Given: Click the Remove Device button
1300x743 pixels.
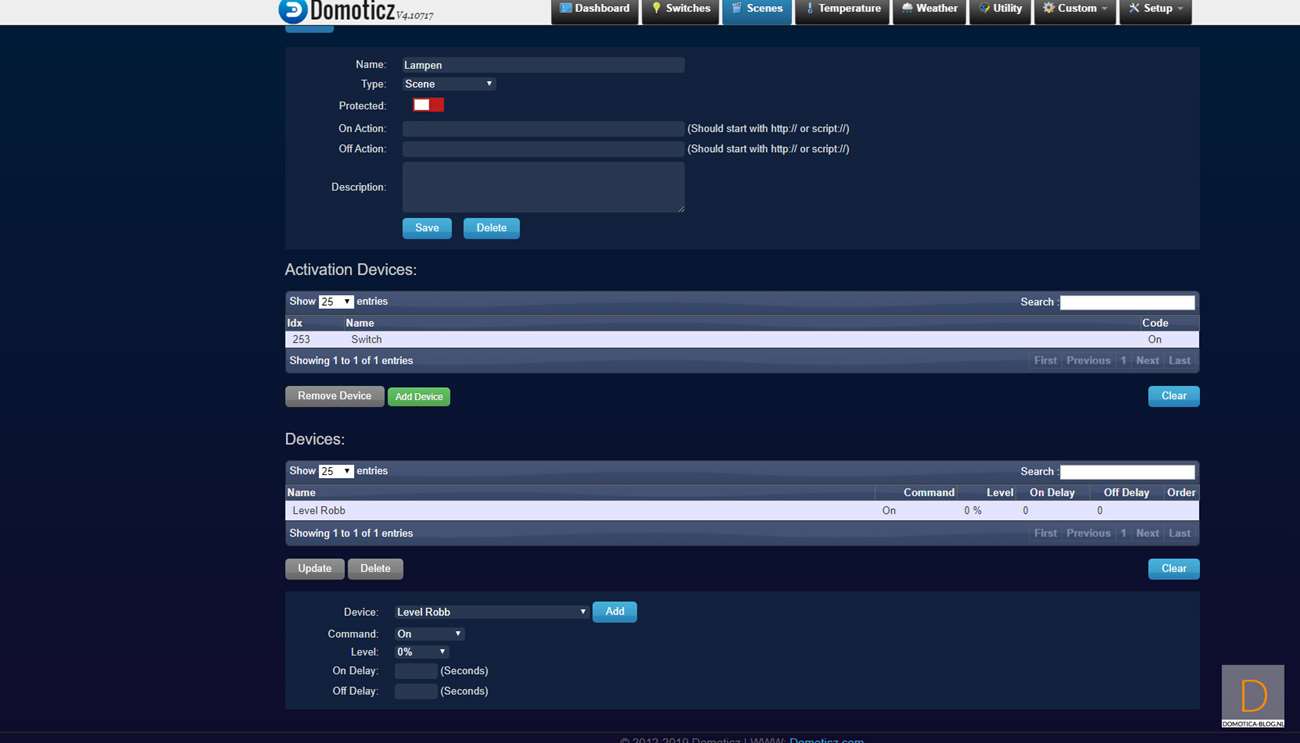Looking at the screenshot, I should [334, 396].
